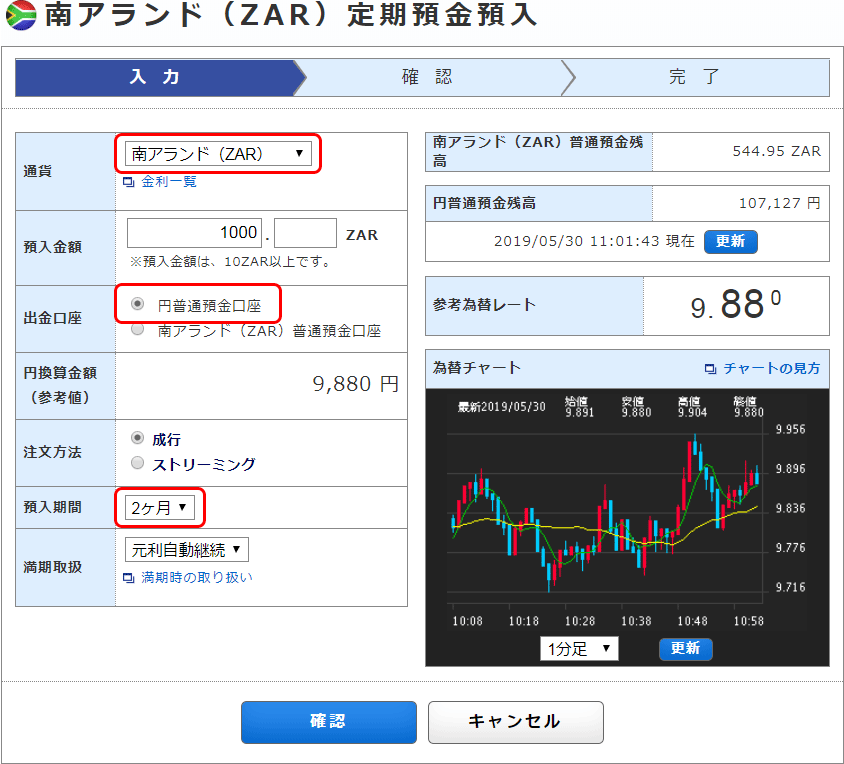Click the popup icon beside チャートの見方
The height and width of the screenshot is (764, 844).
(710, 369)
